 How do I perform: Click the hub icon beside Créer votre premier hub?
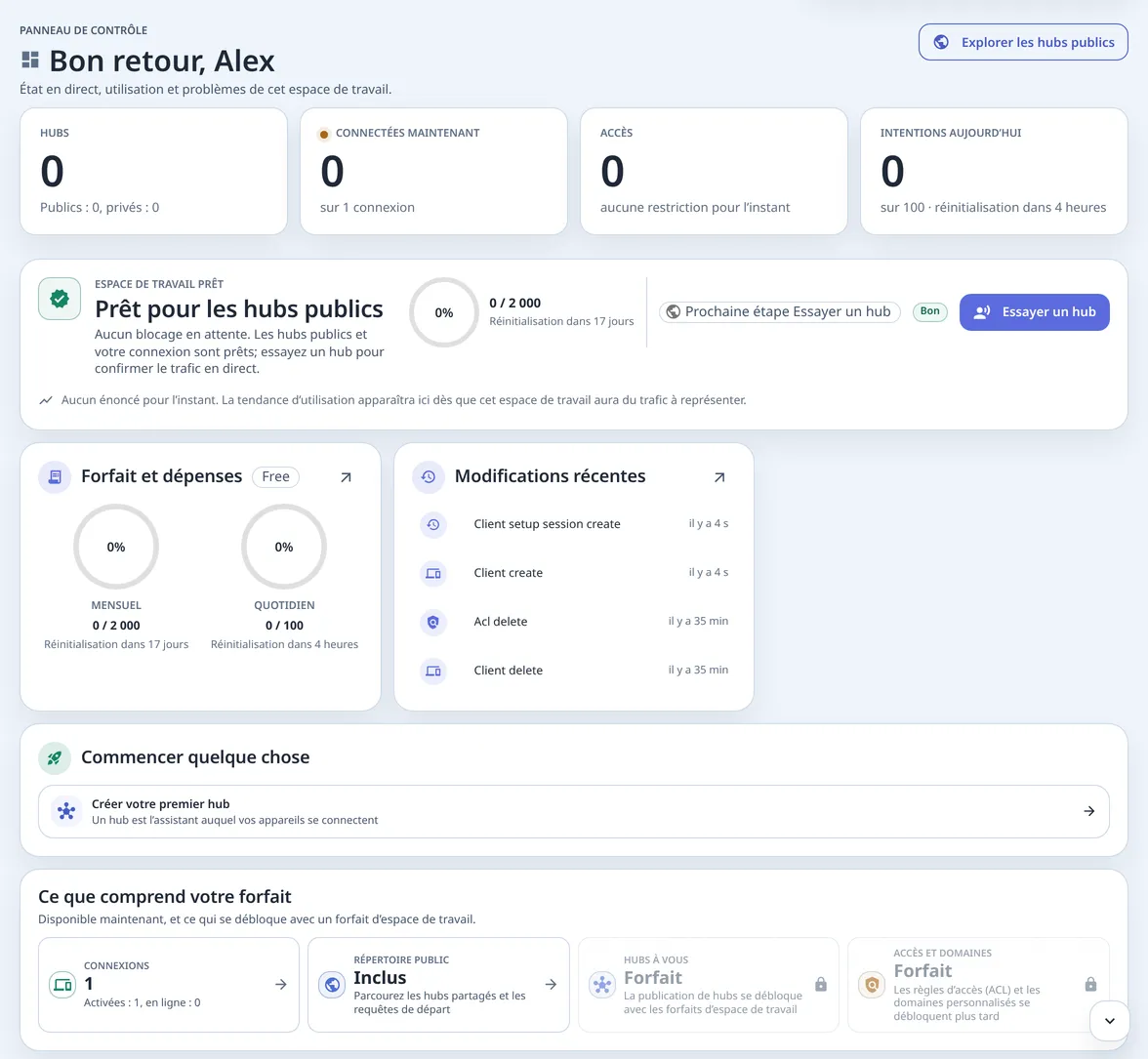pos(66,811)
